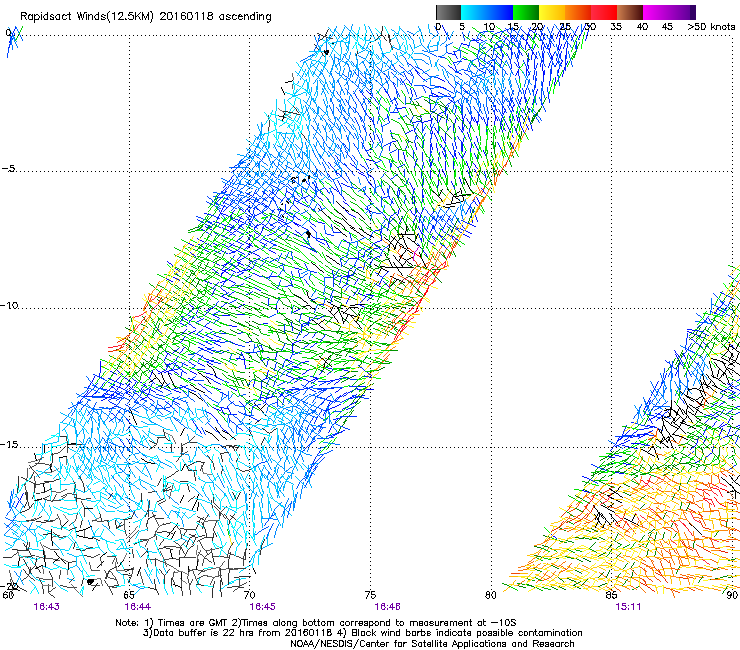Click the '-5' latitude axis label
The image size is (740, 650).
[9, 169]
